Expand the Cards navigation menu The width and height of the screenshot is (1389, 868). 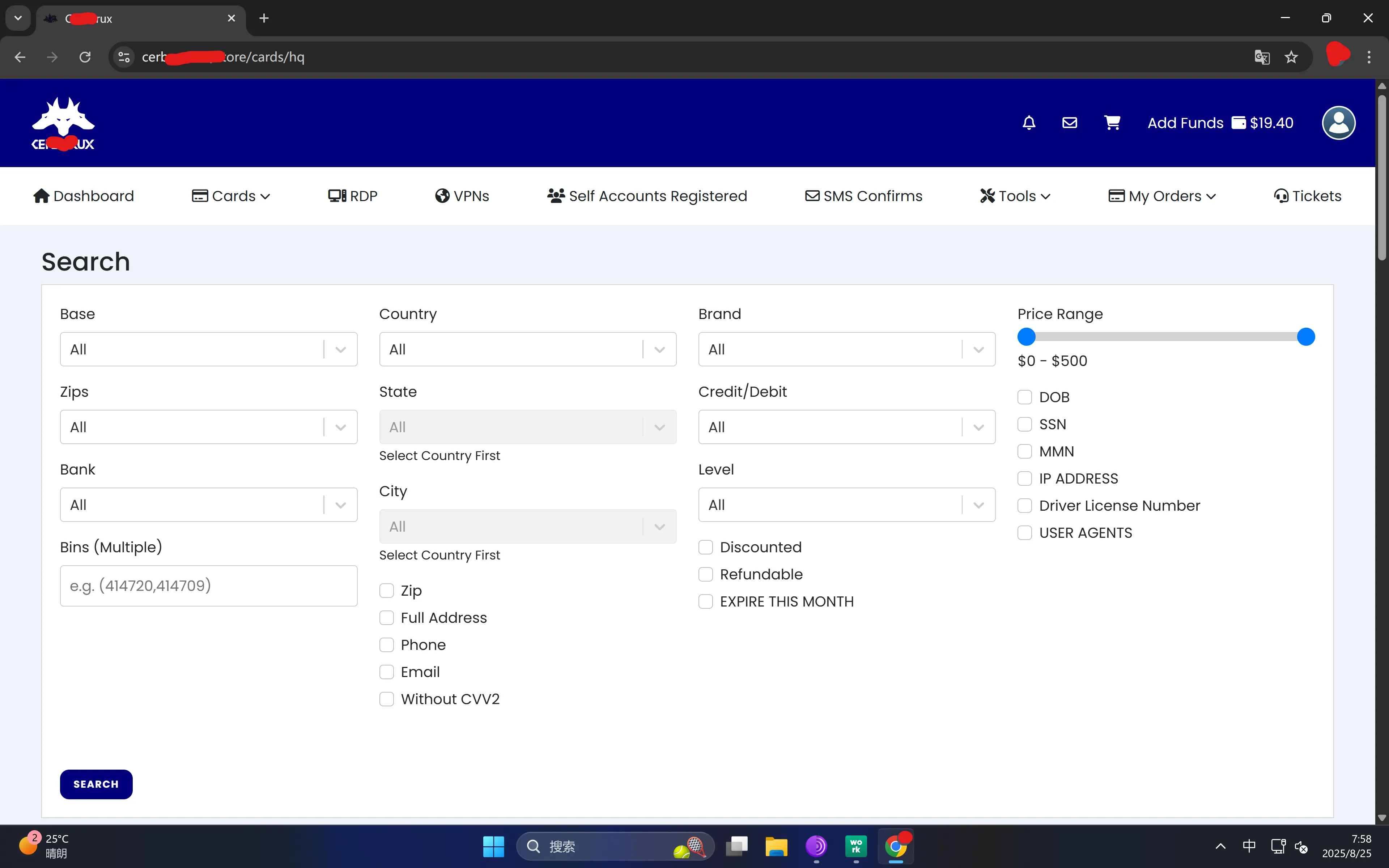tap(231, 196)
